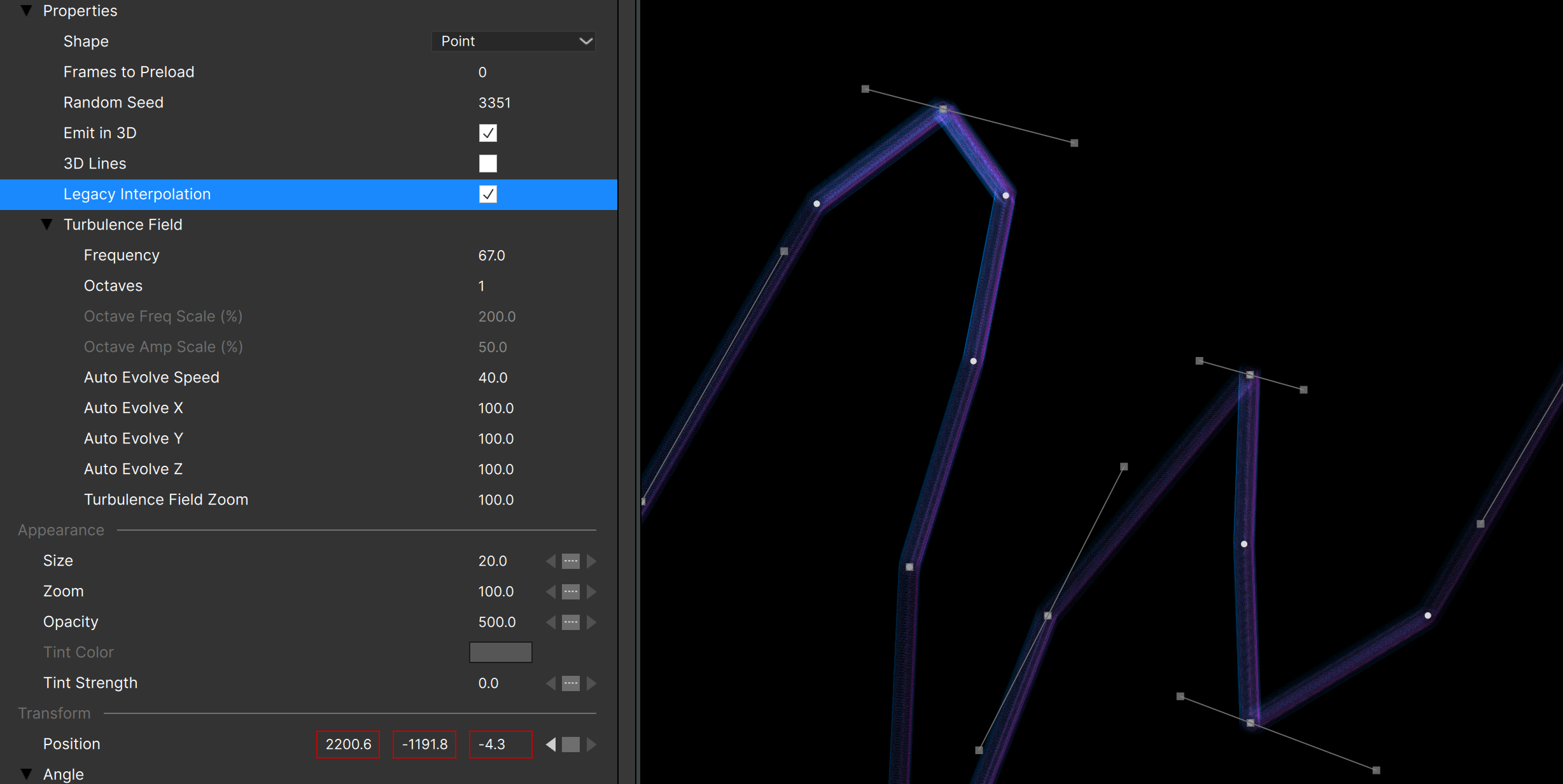Disable the Emit in 3D checkbox
Image resolution: width=1563 pixels, height=784 pixels.
(x=487, y=133)
